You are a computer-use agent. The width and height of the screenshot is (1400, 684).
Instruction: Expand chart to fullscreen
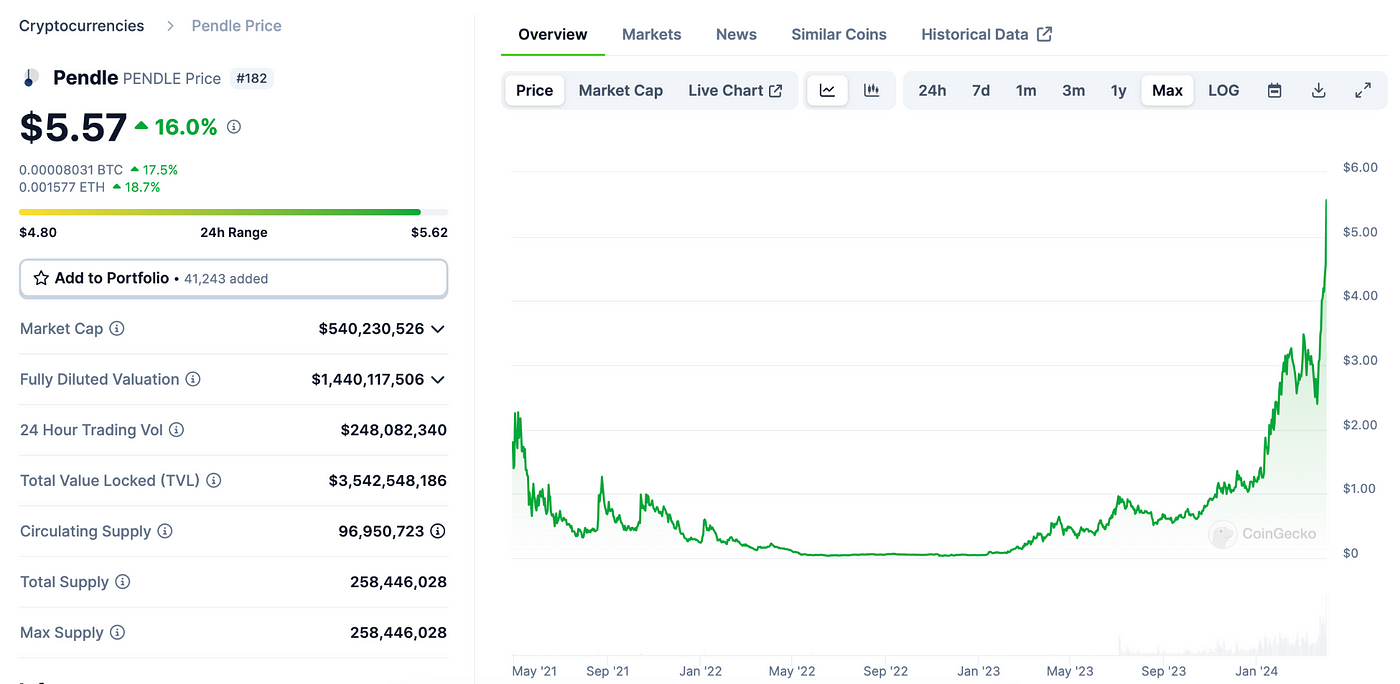(1362, 90)
